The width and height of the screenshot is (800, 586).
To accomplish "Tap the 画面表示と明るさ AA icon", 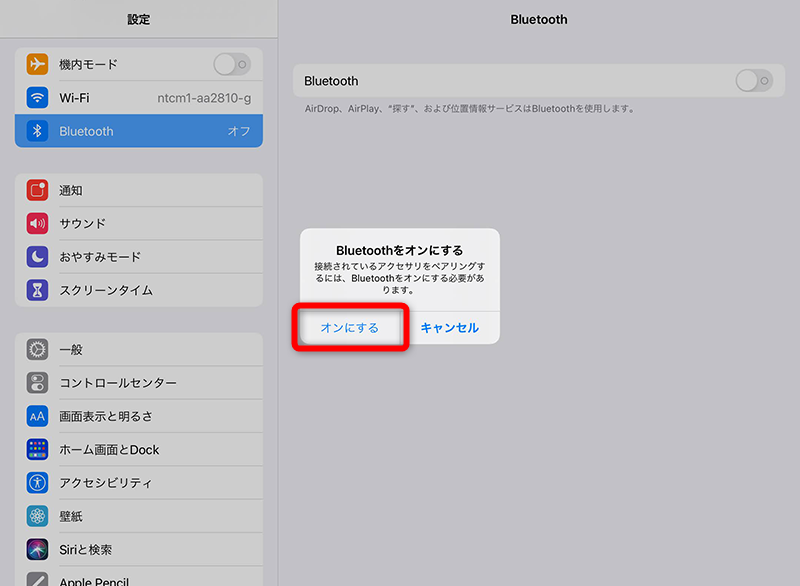I will [x=37, y=416].
